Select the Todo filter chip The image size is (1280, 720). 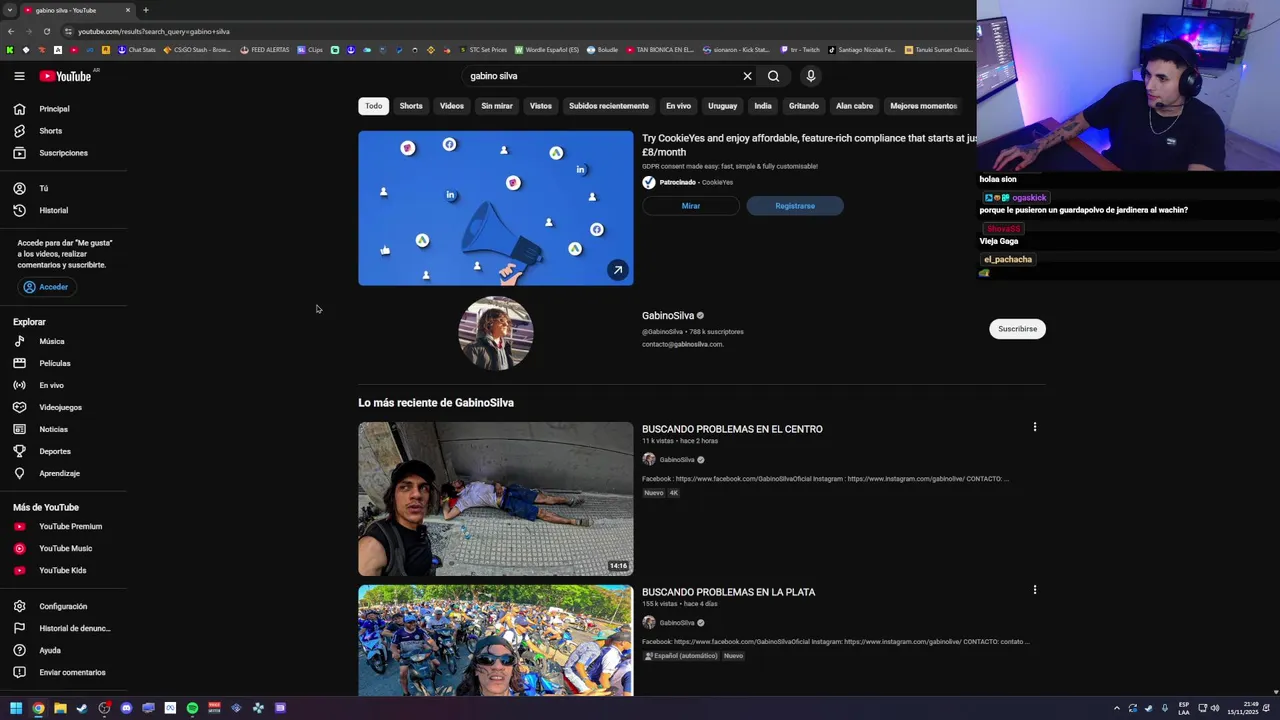(373, 106)
